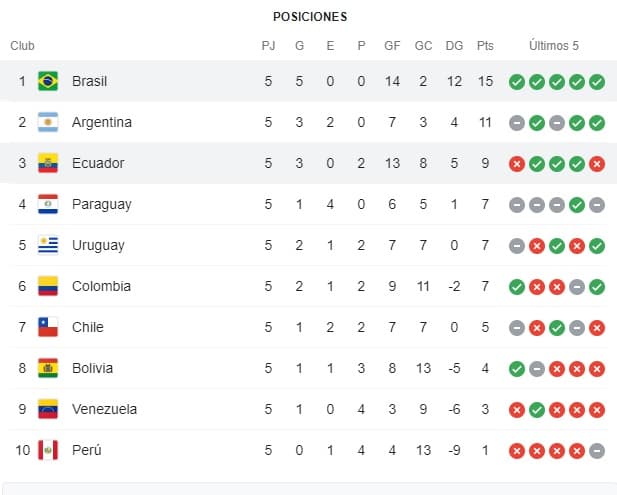The image size is (617, 495).
Task: Click the Chile flag icon
Action: (x=48, y=327)
